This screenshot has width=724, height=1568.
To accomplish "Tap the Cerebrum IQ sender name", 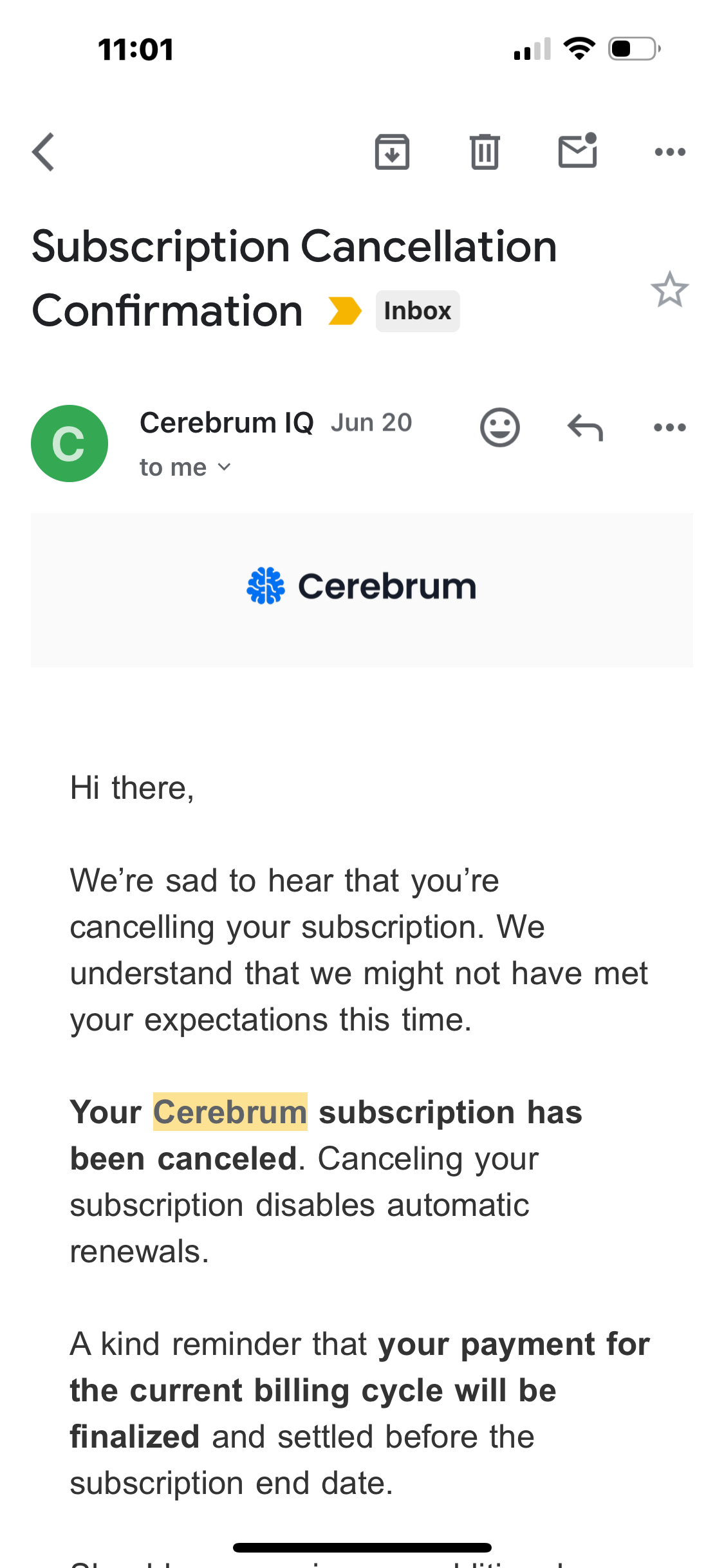I will click(227, 423).
